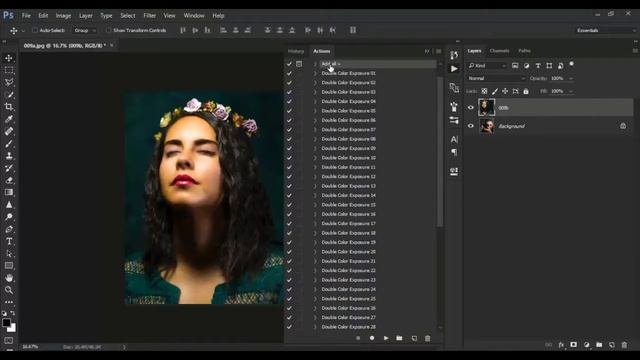The image size is (640, 360).
Task: Open the Essentials workspace dropdown
Action: (606, 30)
